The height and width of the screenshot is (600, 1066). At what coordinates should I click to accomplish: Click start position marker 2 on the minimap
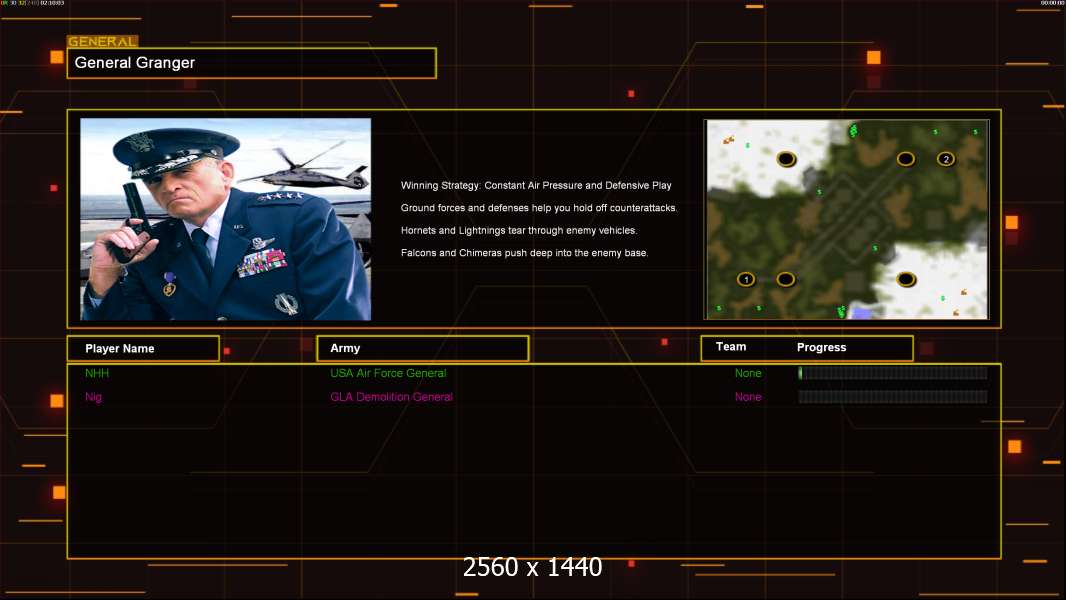pos(946,159)
